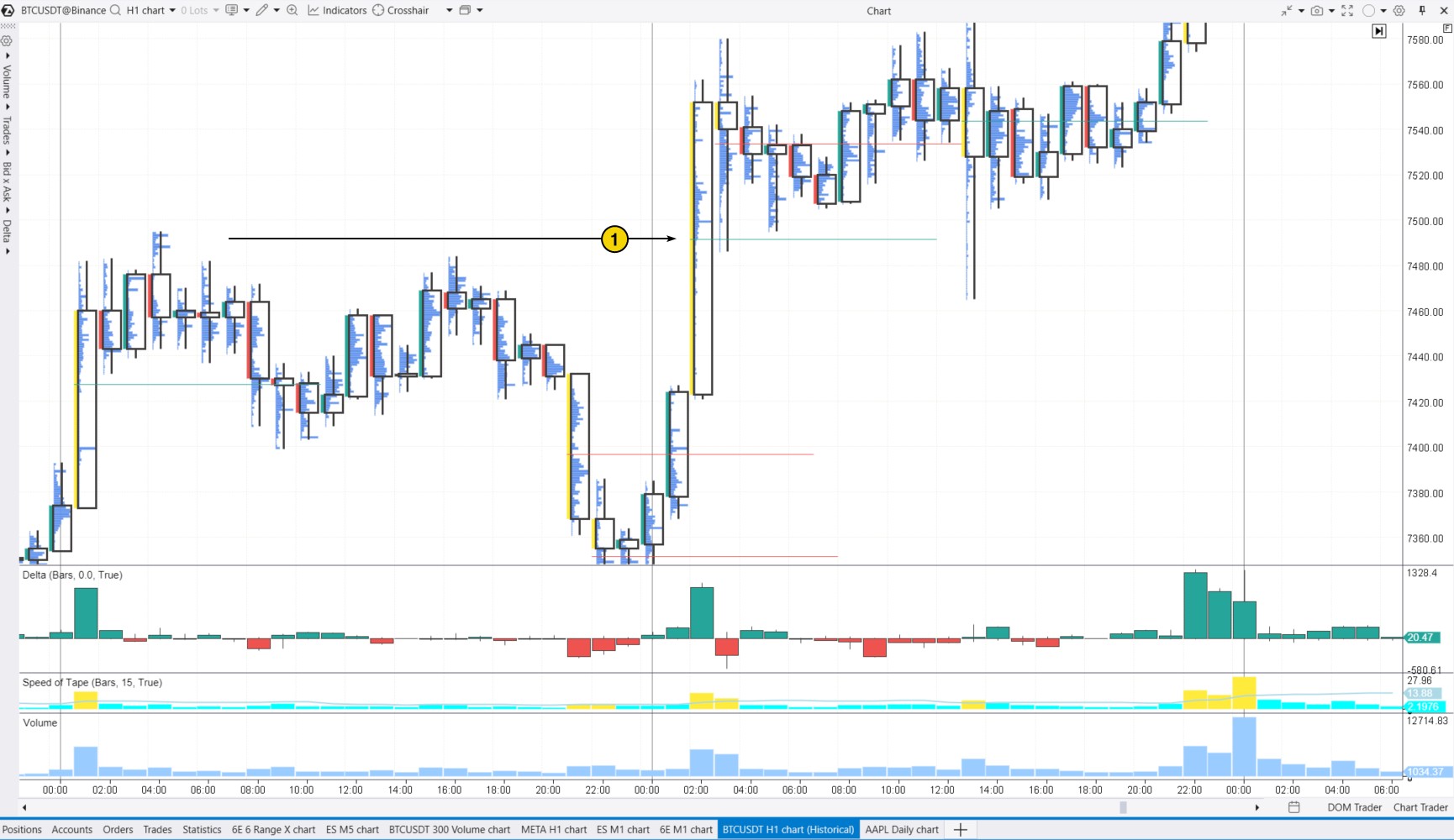This screenshot has width=1454, height=840.
Task: Expand the Lots quantity dropdown
Action: click(x=216, y=10)
